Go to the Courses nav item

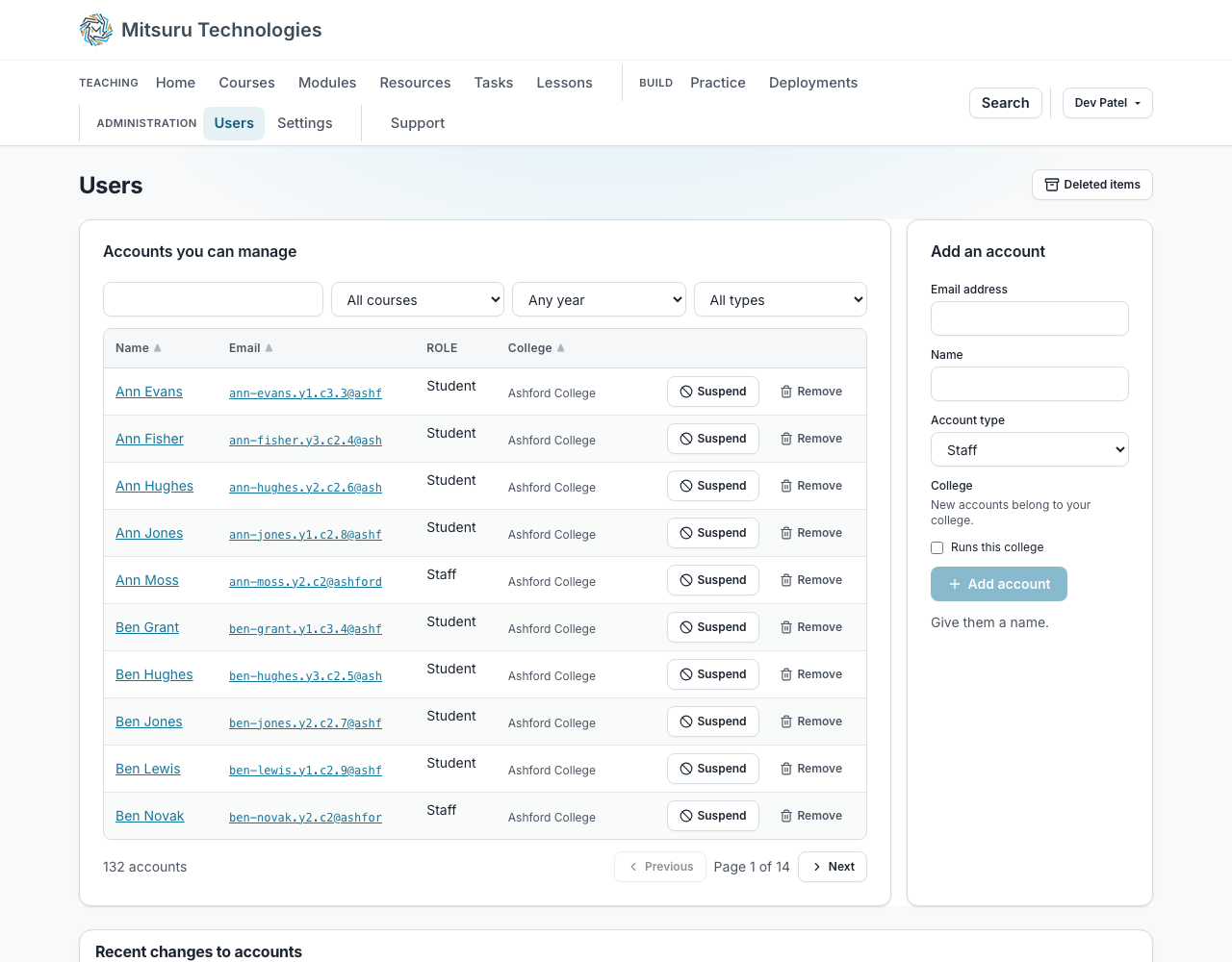[247, 83]
